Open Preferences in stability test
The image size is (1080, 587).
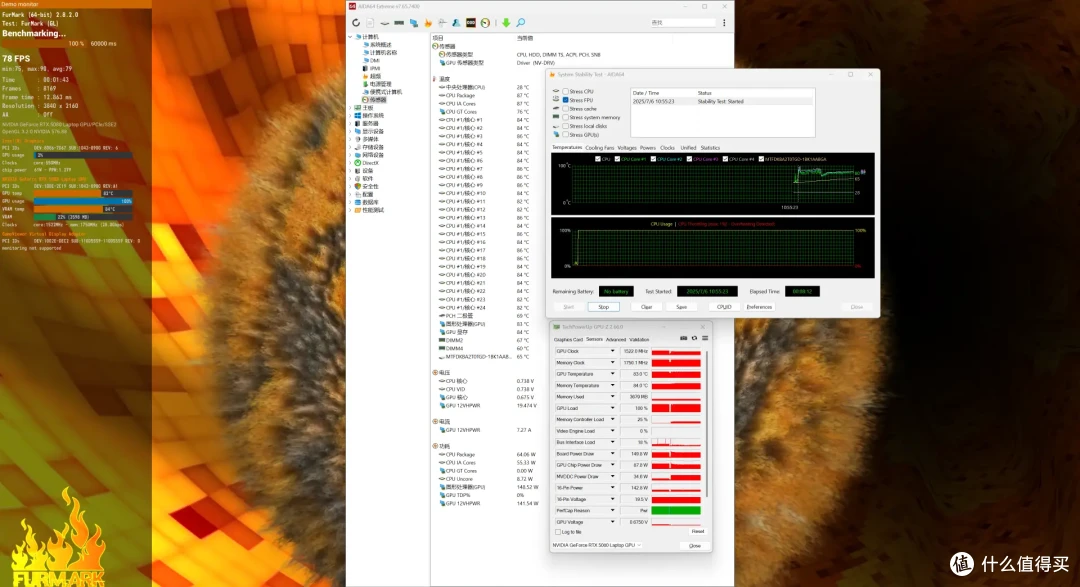[x=759, y=307]
